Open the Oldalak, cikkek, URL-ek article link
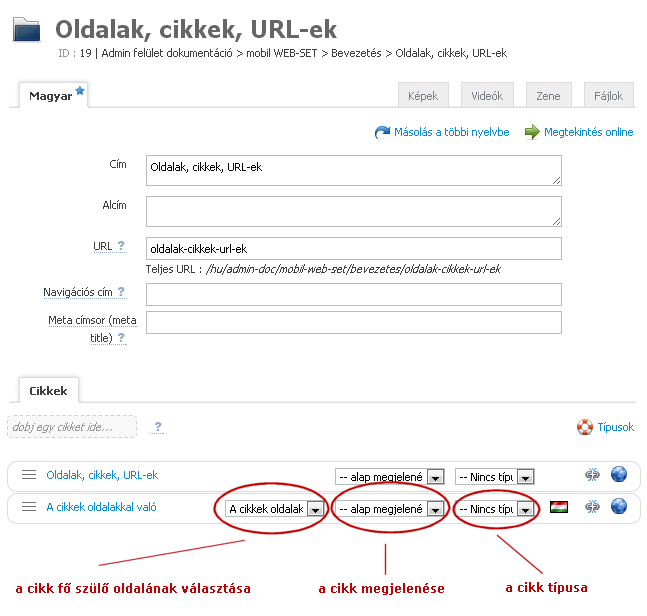Image resolution: width=647 pixels, height=616 pixels. [102, 475]
